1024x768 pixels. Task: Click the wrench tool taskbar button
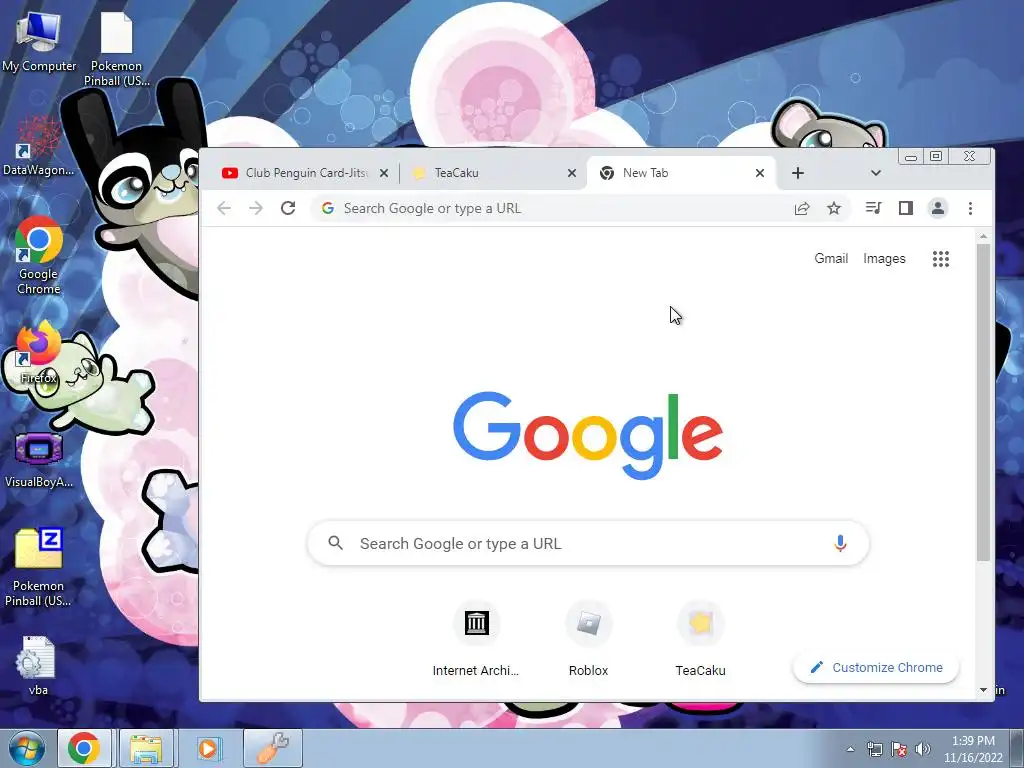coord(272,748)
